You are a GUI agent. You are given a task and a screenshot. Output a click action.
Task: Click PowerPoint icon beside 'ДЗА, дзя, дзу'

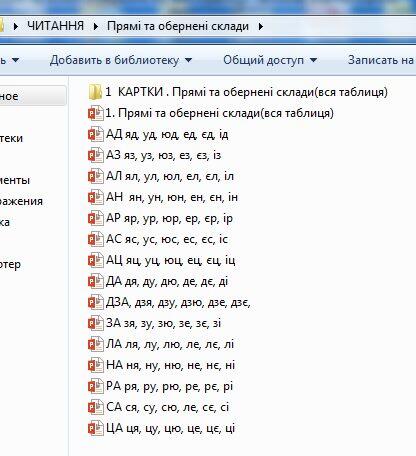(96, 302)
